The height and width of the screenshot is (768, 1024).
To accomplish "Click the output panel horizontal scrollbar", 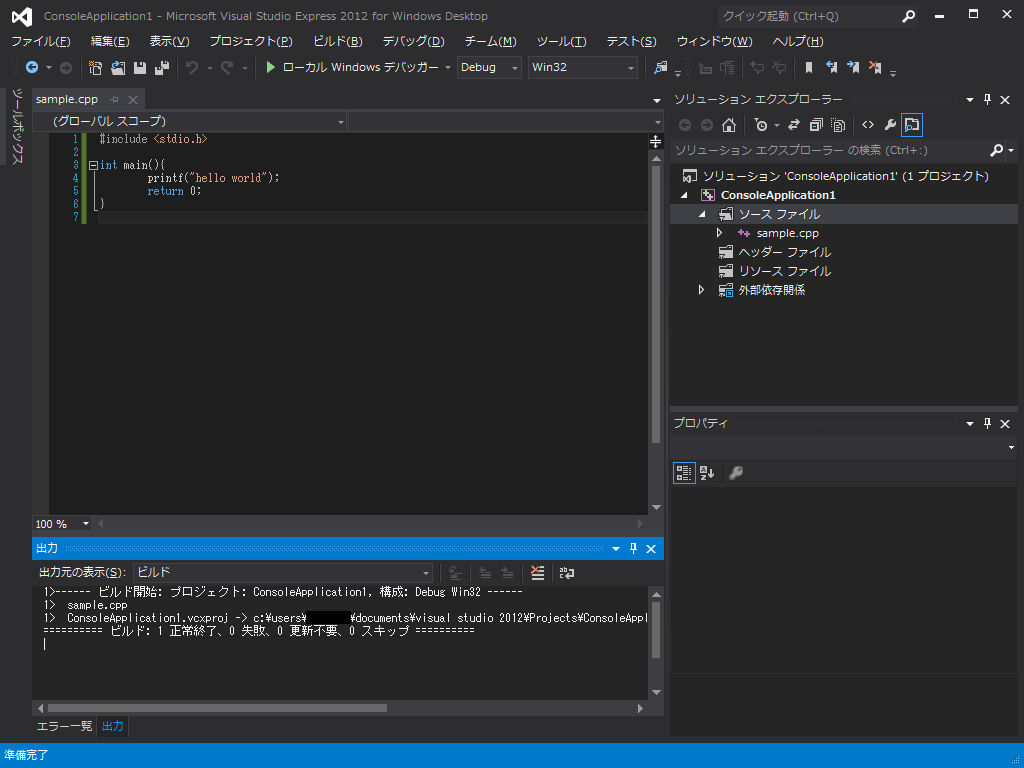I will (216, 708).
